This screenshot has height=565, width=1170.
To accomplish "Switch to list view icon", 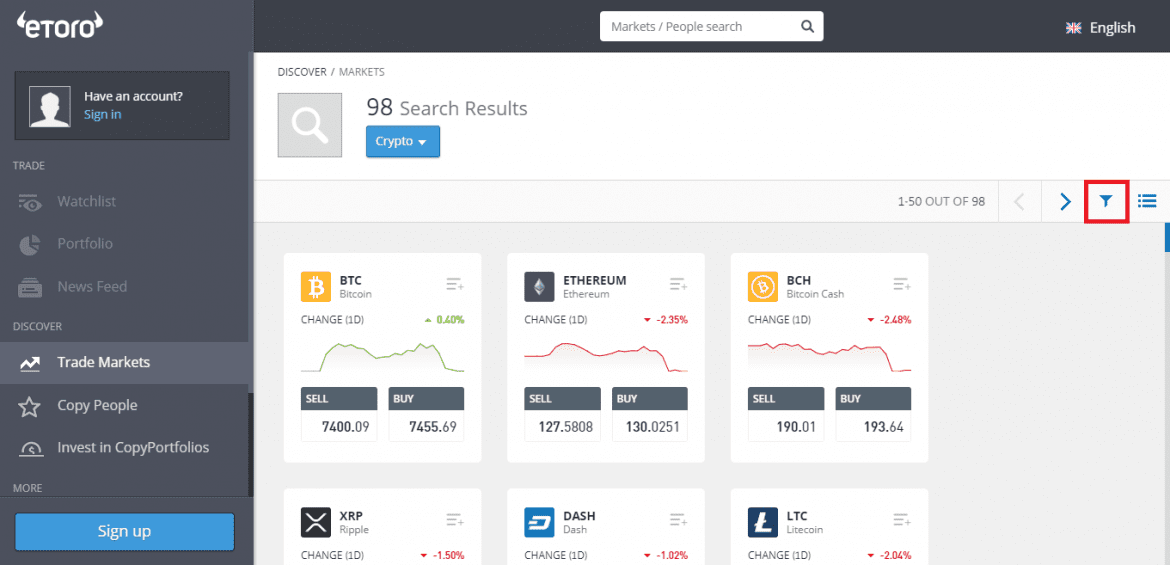I will (1147, 202).
